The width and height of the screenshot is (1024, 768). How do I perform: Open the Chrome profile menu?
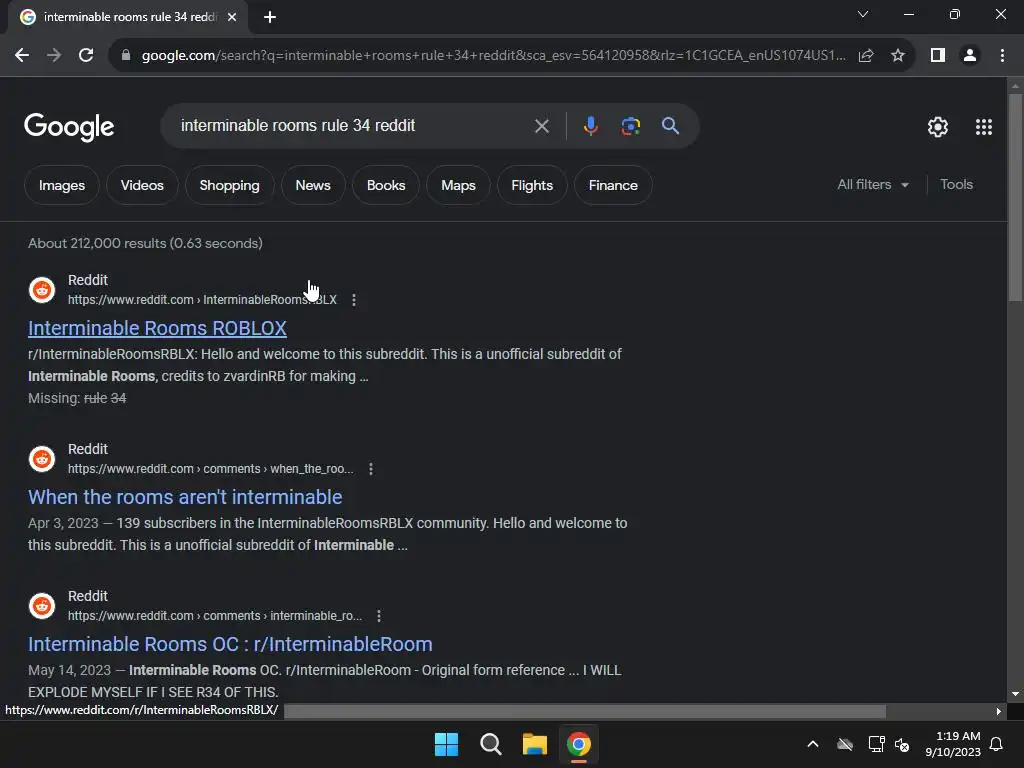click(970, 56)
